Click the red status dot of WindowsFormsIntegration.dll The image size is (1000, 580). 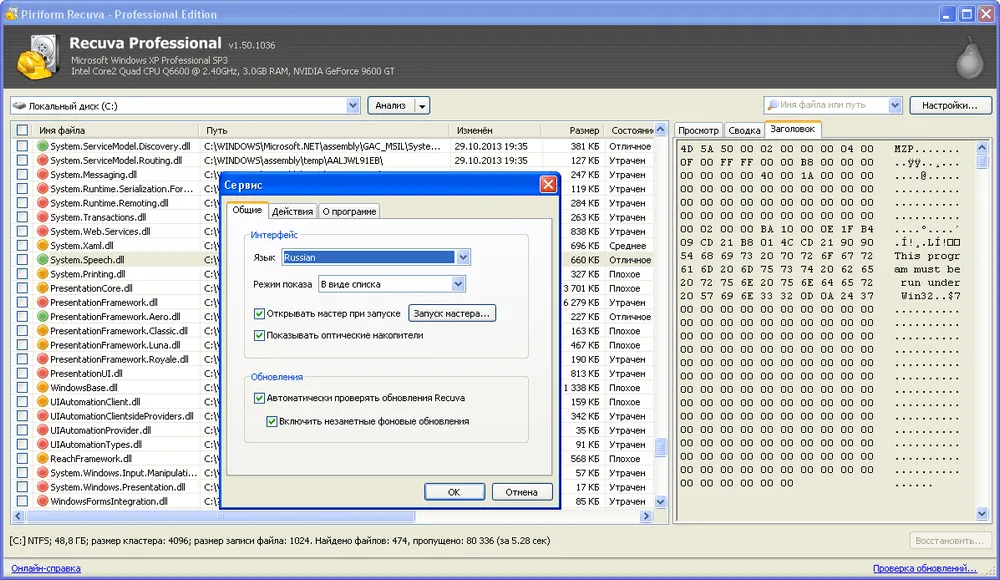coord(43,501)
